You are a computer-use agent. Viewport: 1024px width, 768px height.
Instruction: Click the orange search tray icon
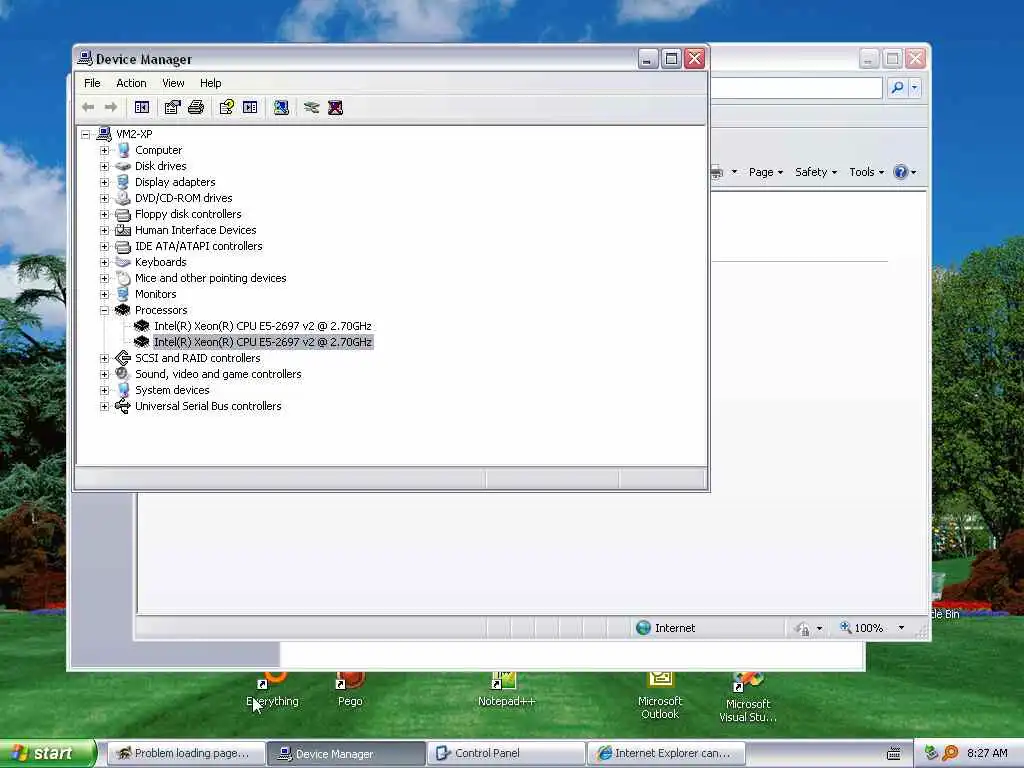coord(950,753)
